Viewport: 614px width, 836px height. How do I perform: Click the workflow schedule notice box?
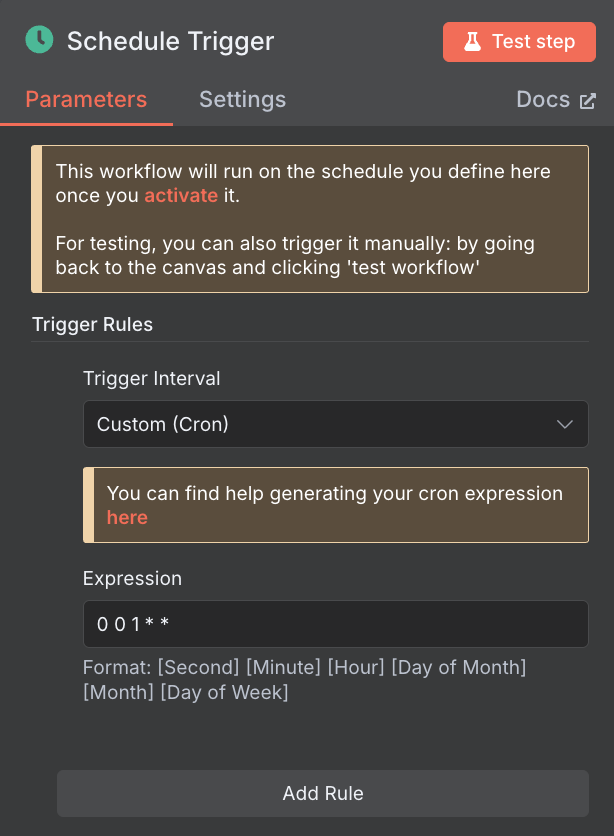310,219
